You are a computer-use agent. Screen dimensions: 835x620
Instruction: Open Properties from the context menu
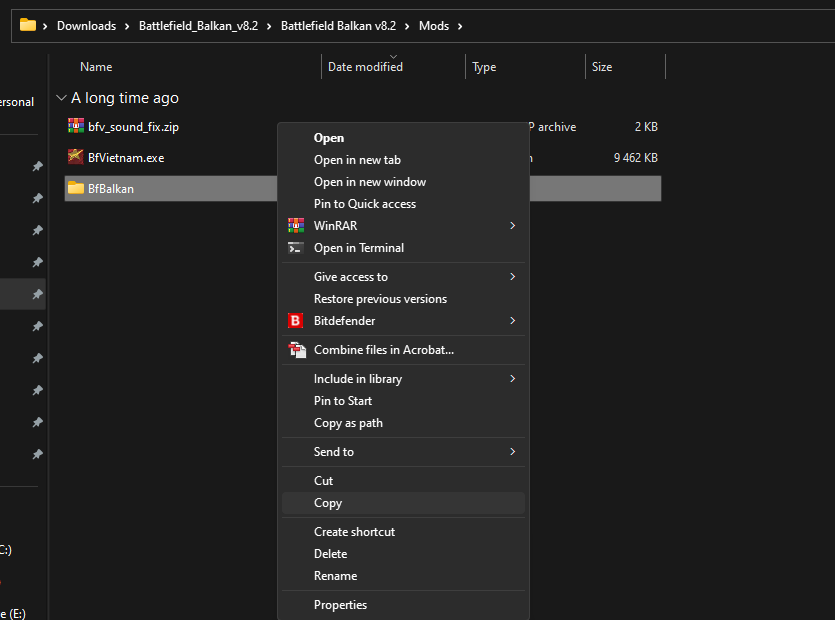tap(340, 605)
